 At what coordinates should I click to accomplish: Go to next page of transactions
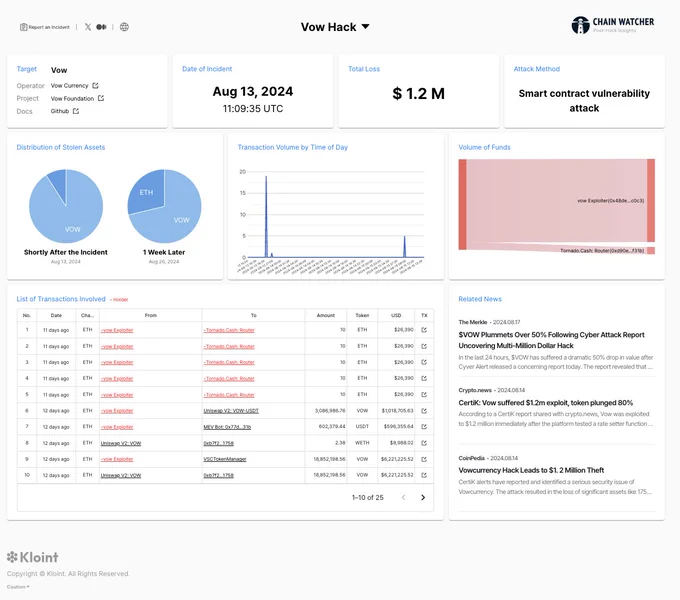coord(423,497)
